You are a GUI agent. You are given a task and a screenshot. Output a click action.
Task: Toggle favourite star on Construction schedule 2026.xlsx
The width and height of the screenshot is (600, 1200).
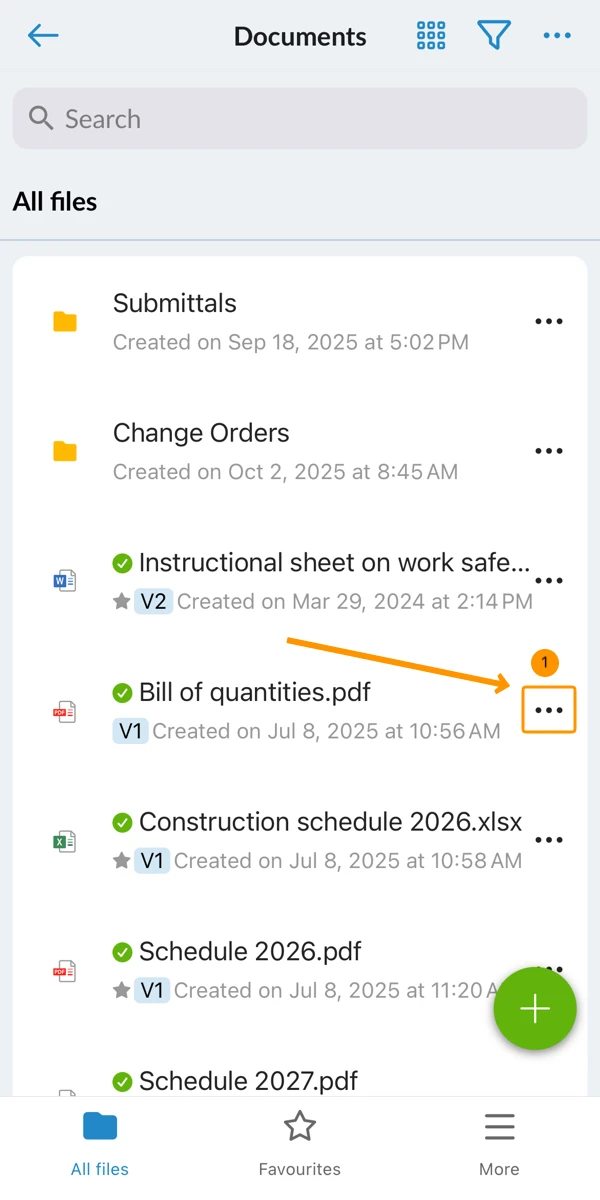tap(122, 861)
